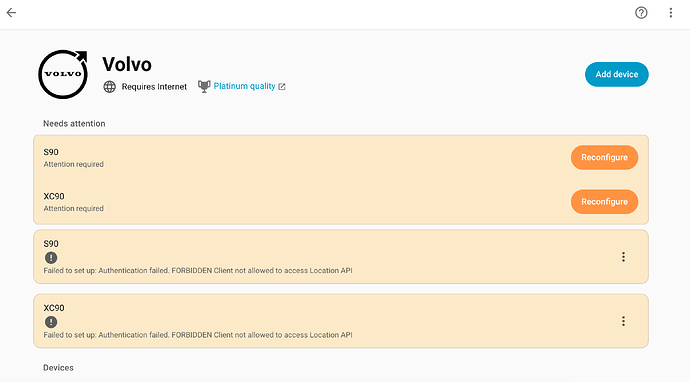The image size is (690, 382).
Task: Go back with the left arrow icon
Action: click(x=11, y=13)
